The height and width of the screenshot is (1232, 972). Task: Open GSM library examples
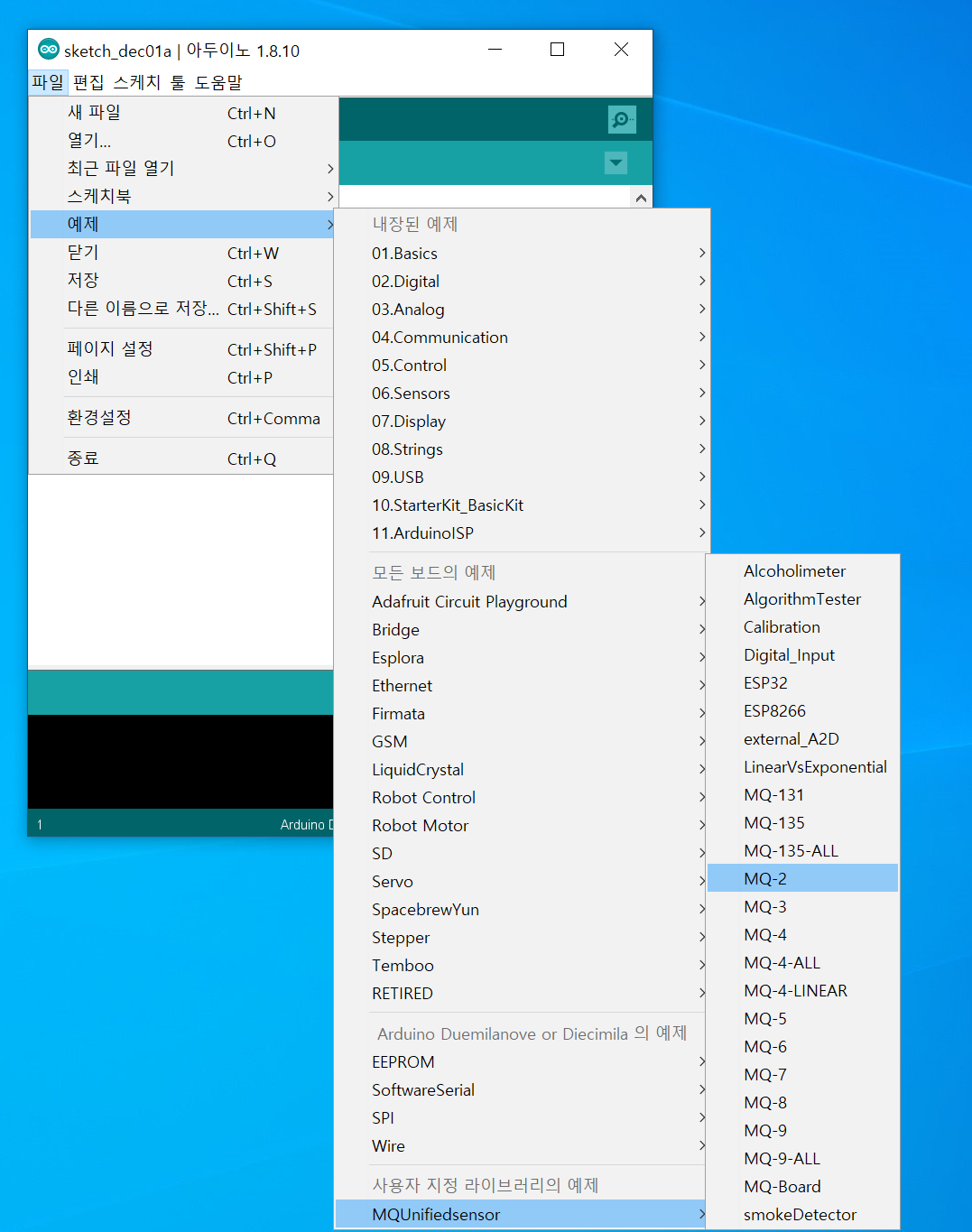coord(522,742)
